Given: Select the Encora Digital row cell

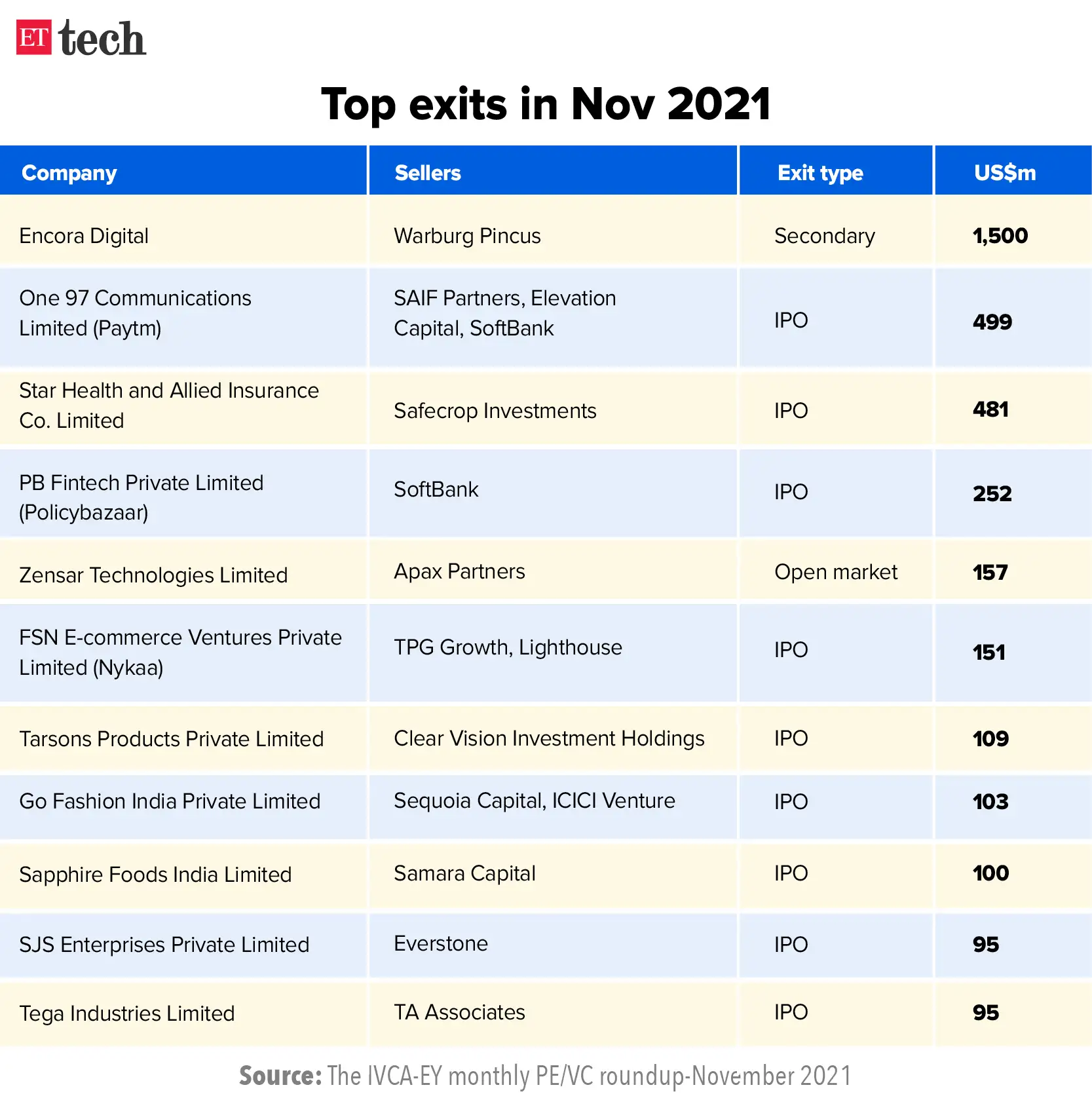Looking at the screenshot, I should (183, 235).
